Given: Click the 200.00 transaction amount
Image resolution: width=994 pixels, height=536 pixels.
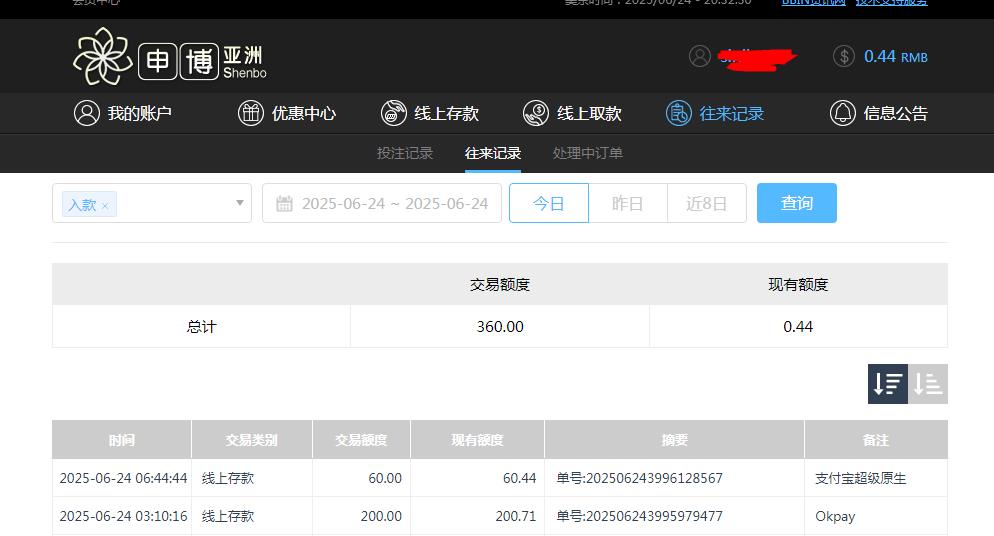Looking at the screenshot, I should point(381,516).
